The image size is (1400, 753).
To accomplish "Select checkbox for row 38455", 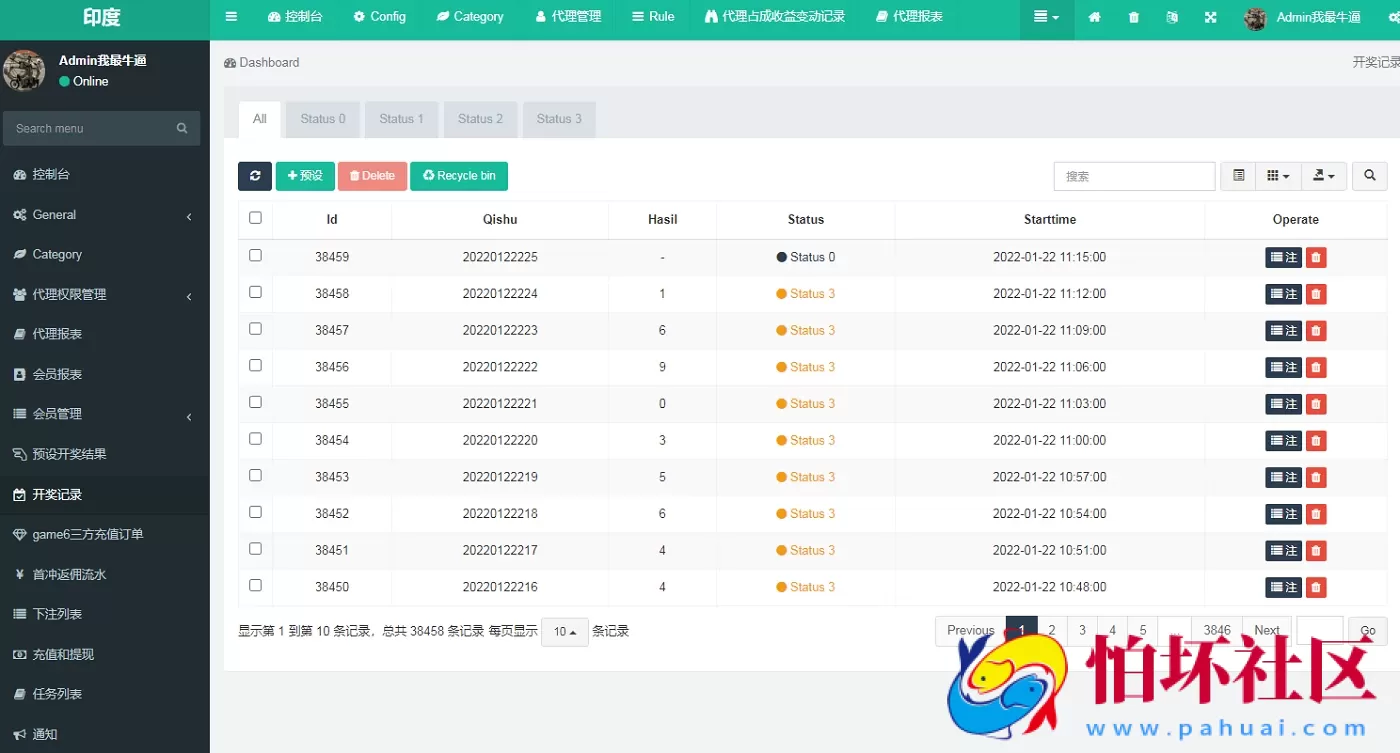I will pos(255,402).
